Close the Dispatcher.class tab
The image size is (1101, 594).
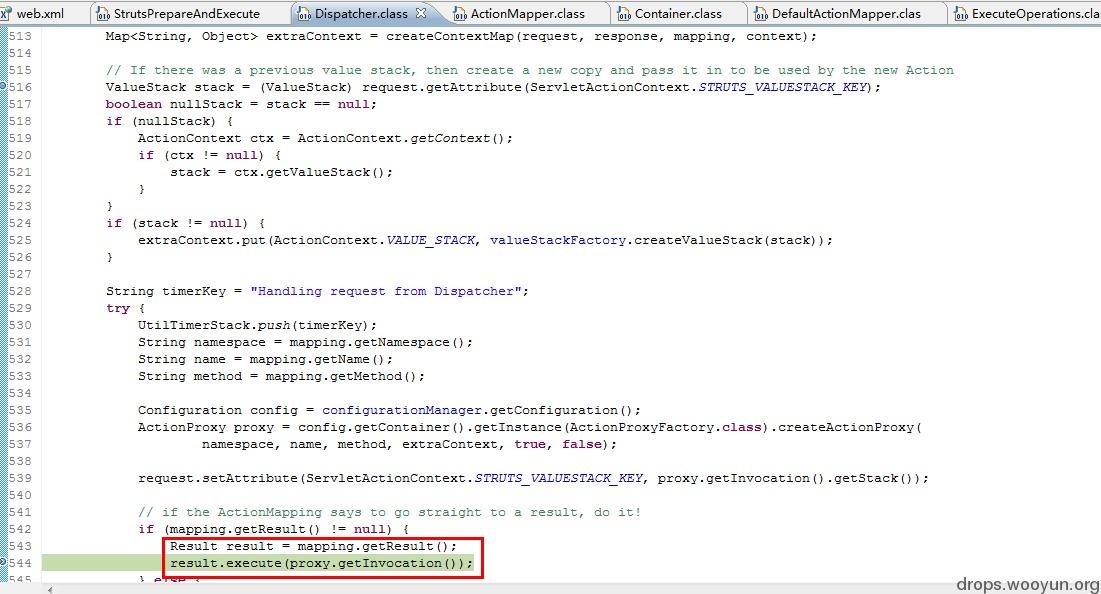421,13
